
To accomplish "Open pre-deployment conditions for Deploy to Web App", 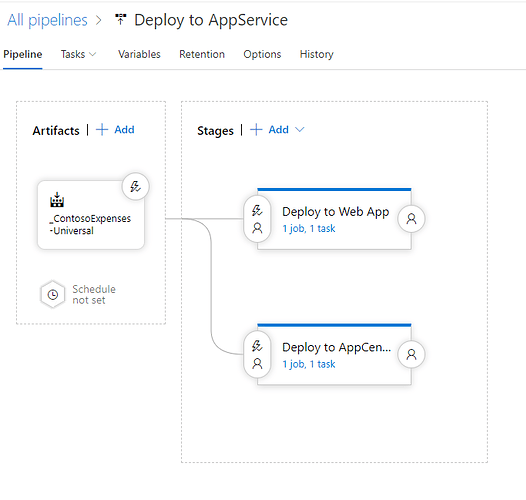I will coord(257,219).
